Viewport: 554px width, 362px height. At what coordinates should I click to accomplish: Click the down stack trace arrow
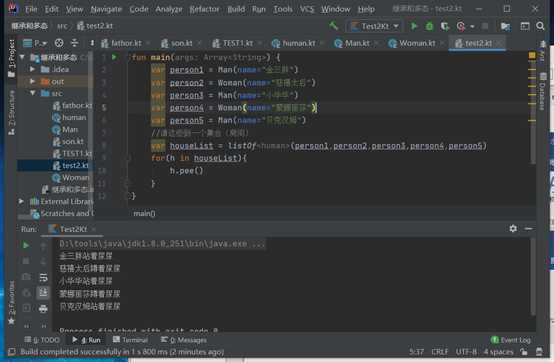point(43,261)
